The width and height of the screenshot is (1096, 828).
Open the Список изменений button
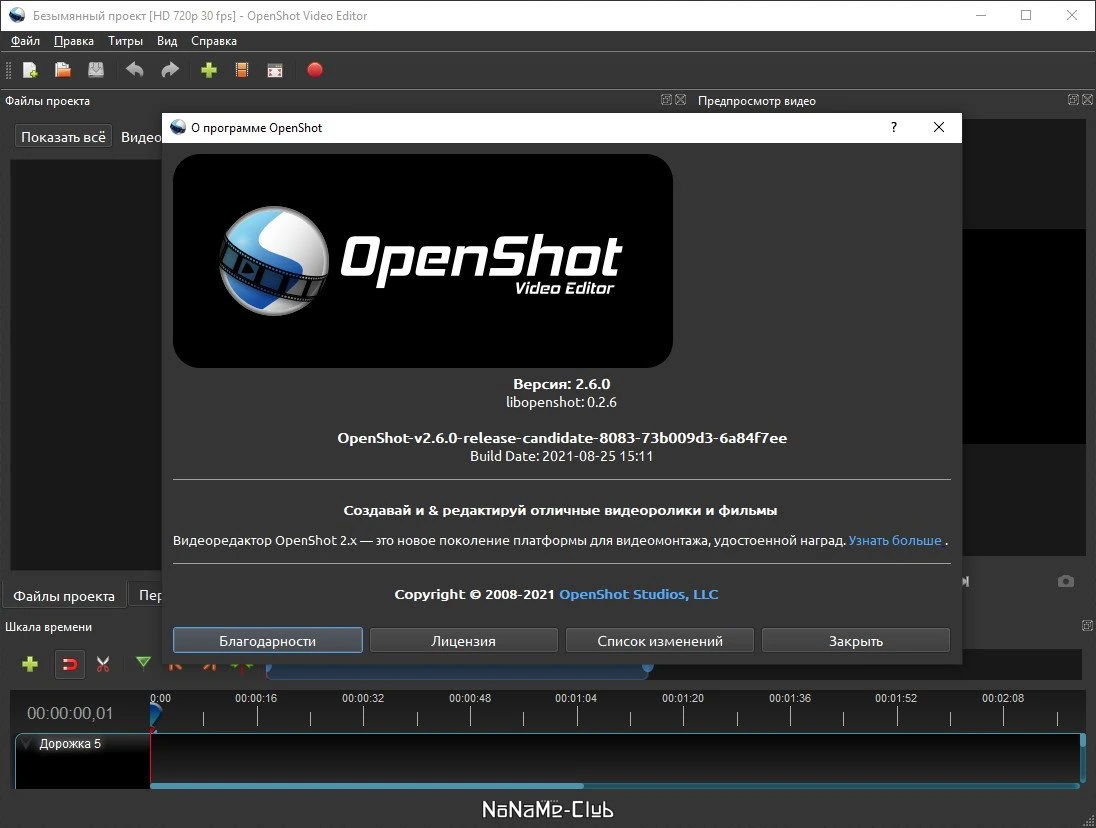coord(660,641)
